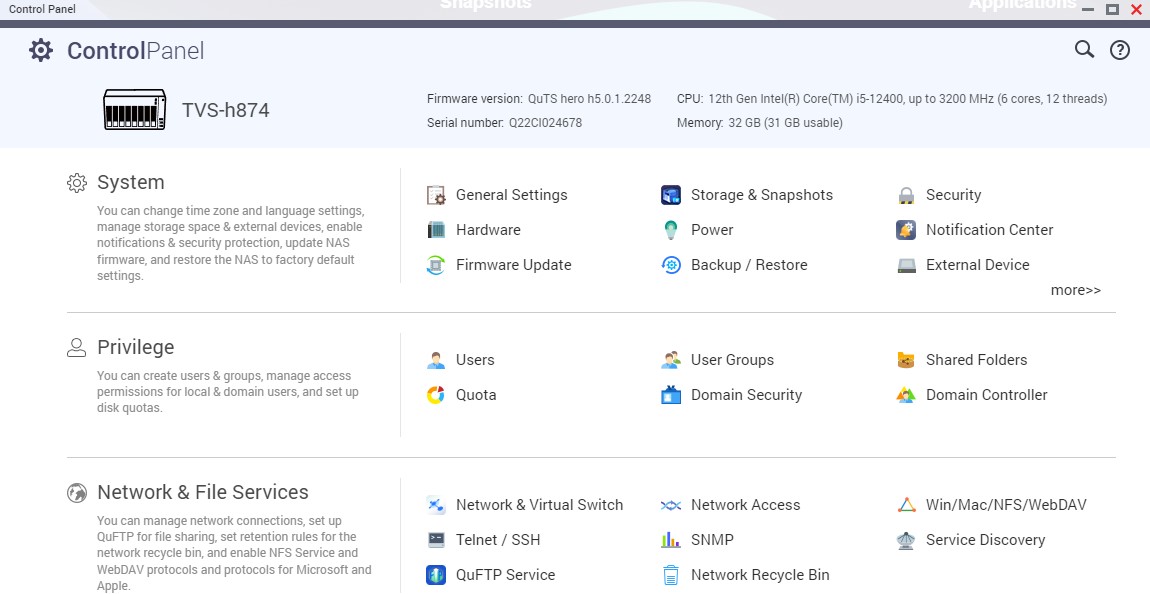This screenshot has width=1150, height=594.
Task: Click the Privilege section heading
Action: (x=135, y=347)
